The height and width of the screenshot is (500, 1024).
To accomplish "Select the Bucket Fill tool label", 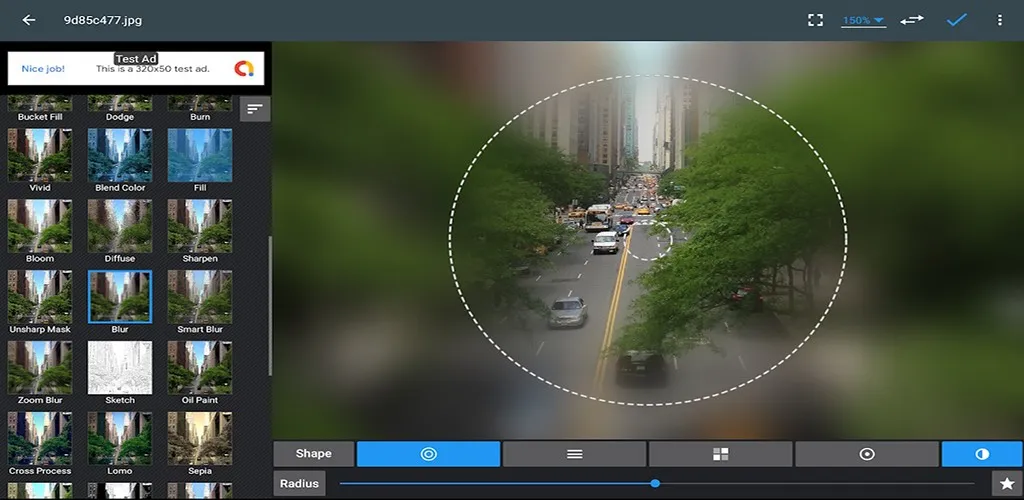I will [40, 117].
